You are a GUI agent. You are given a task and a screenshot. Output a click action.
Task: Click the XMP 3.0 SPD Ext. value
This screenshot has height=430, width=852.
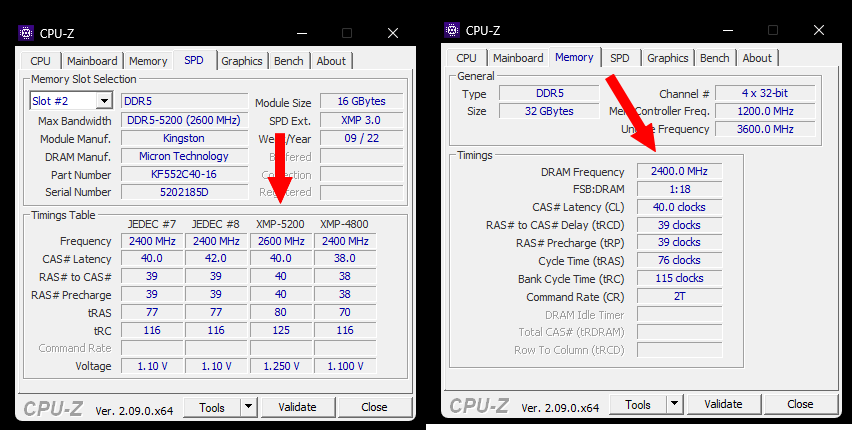click(361, 120)
